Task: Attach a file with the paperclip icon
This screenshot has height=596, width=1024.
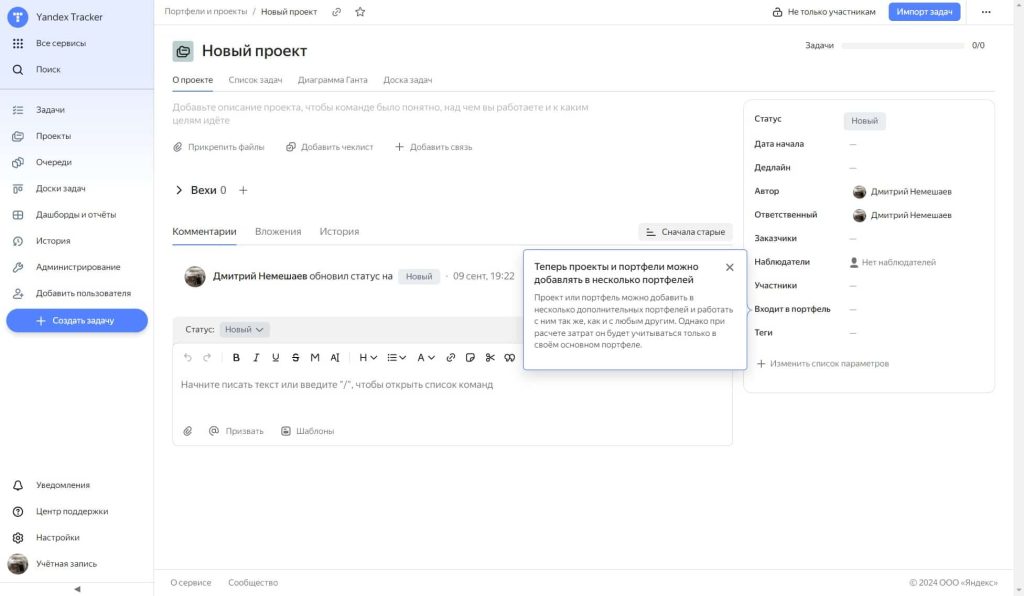Action: (187, 430)
